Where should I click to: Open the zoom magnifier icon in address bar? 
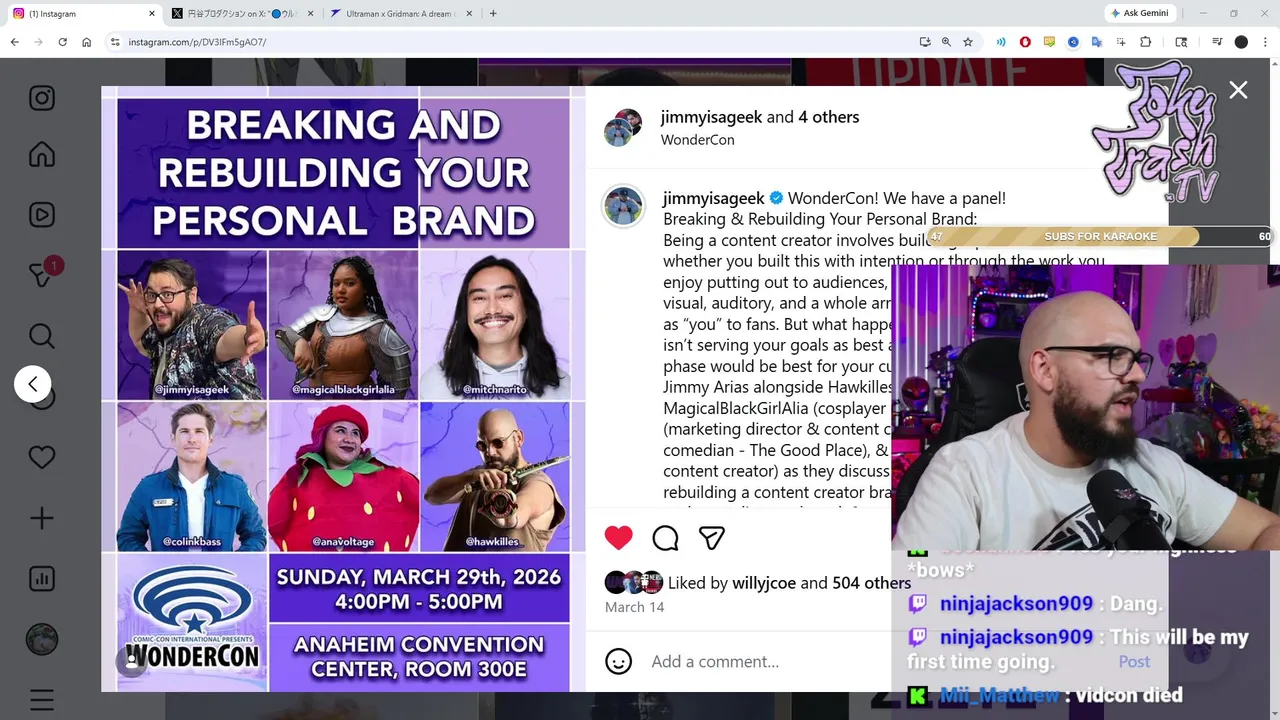(x=946, y=42)
